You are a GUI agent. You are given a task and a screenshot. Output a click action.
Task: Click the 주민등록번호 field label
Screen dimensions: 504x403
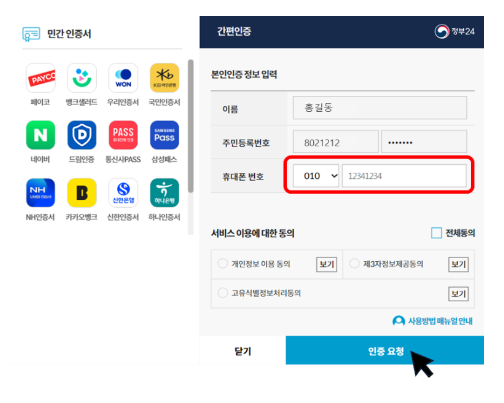coord(246,143)
